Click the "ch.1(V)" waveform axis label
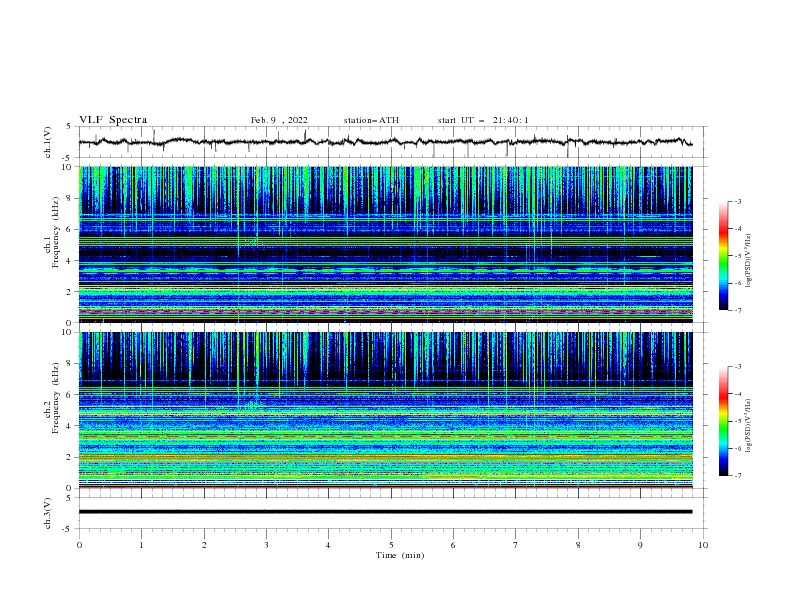The width and height of the screenshot is (792, 612). point(48,142)
